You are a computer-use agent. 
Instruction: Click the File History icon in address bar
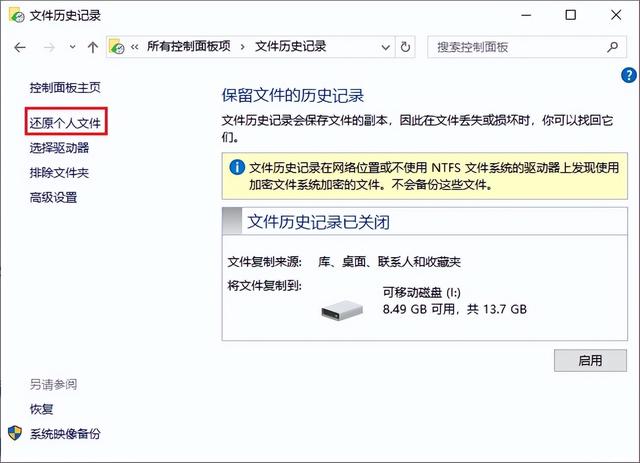pyautogui.click(x=117, y=47)
